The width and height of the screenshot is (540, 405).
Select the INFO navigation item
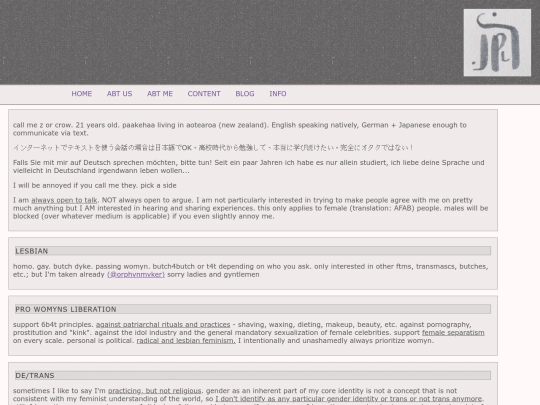(x=278, y=94)
